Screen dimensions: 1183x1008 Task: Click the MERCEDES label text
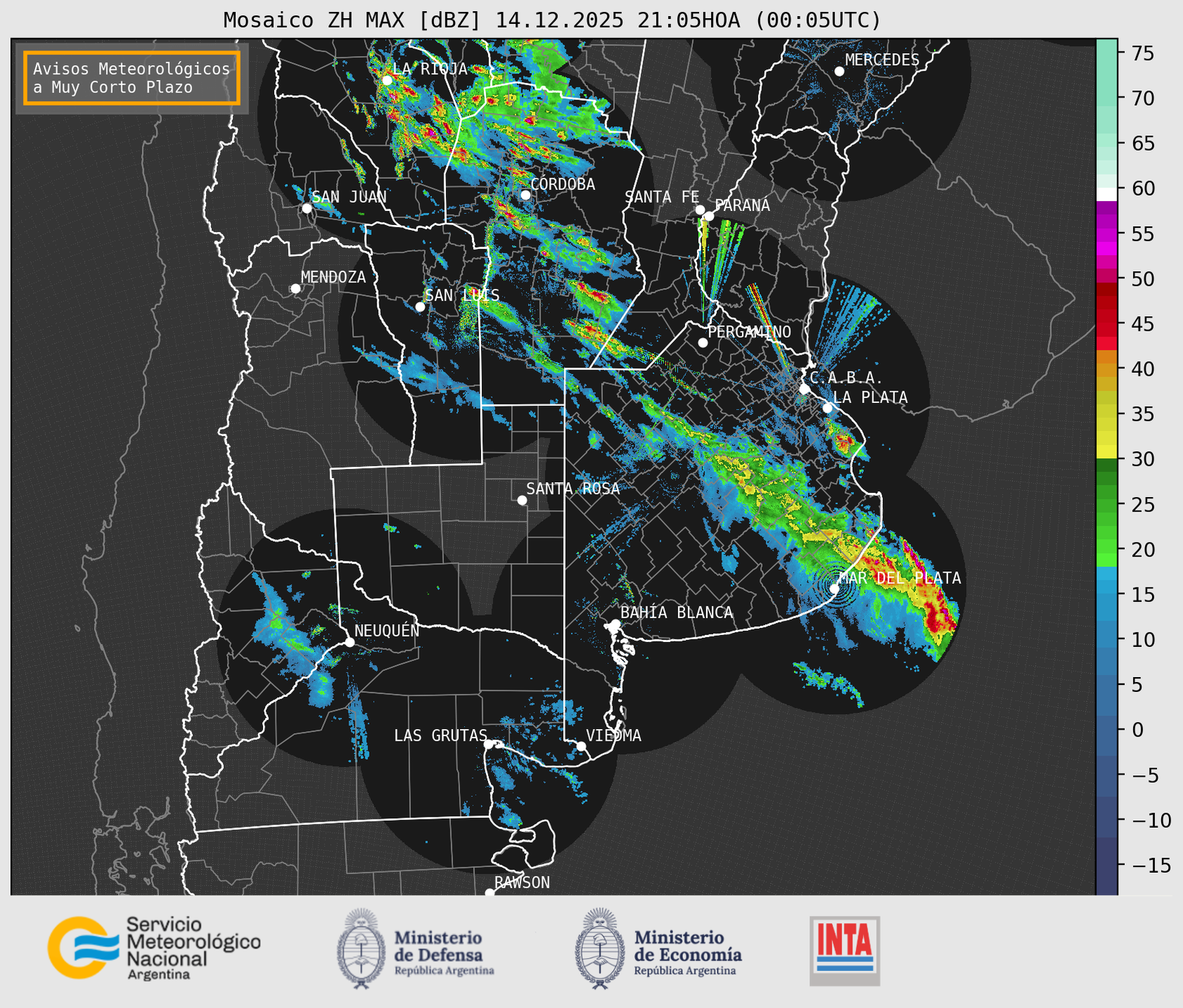[882, 60]
